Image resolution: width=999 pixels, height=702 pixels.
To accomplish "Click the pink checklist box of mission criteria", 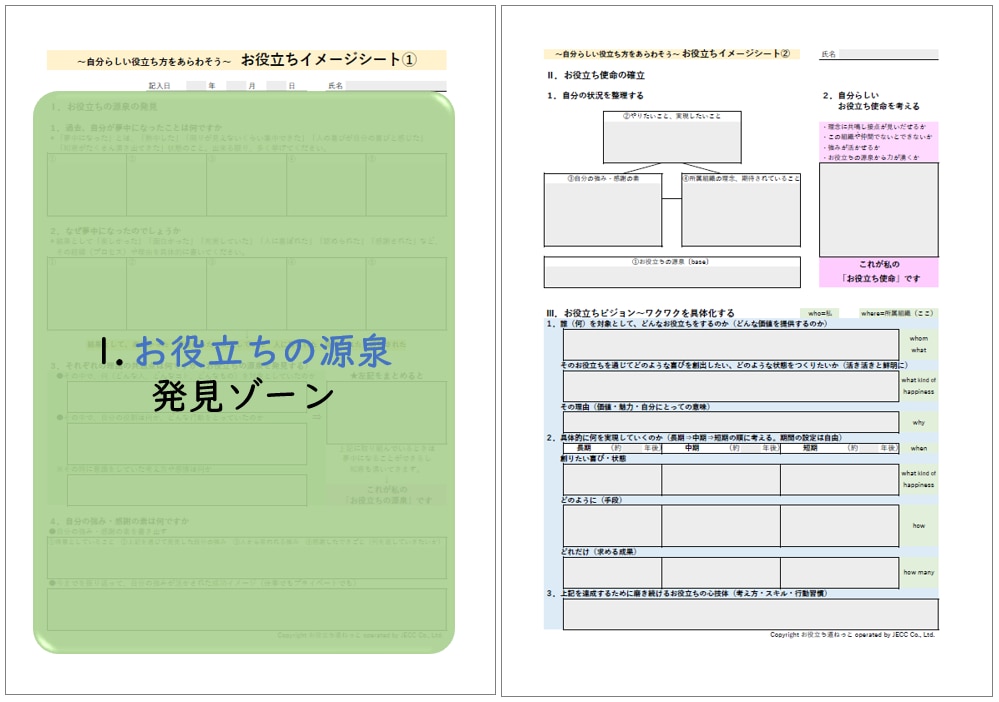I will (879, 141).
